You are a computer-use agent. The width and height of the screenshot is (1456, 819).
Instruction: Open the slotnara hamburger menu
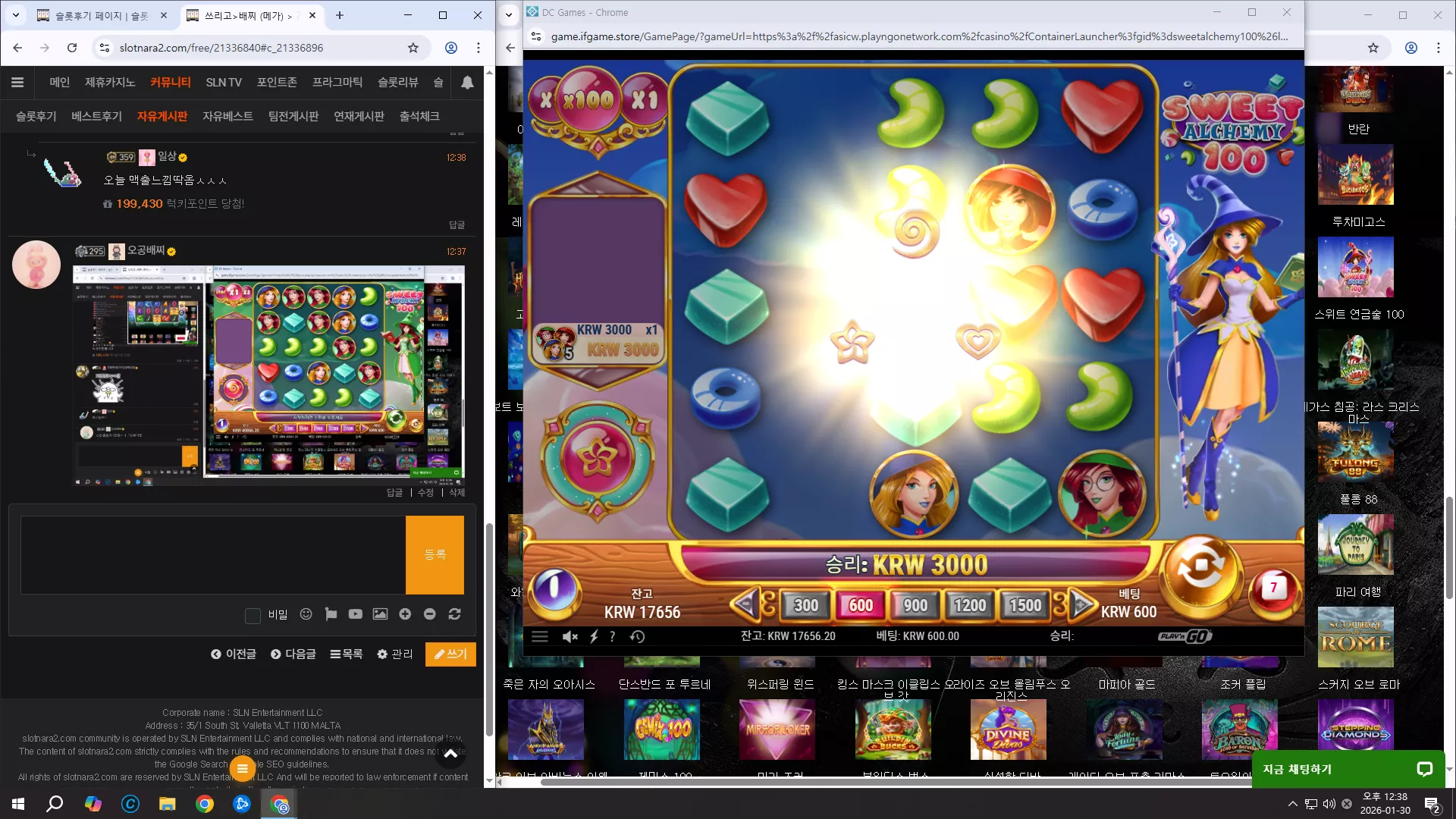(17, 83)
